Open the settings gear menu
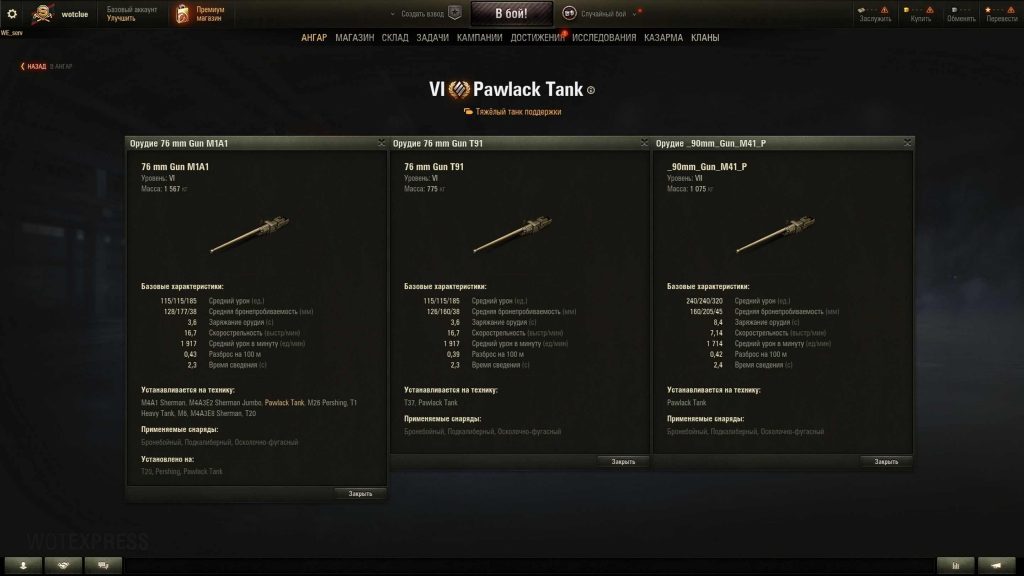The image size is (1024, 576). [12, 13]
